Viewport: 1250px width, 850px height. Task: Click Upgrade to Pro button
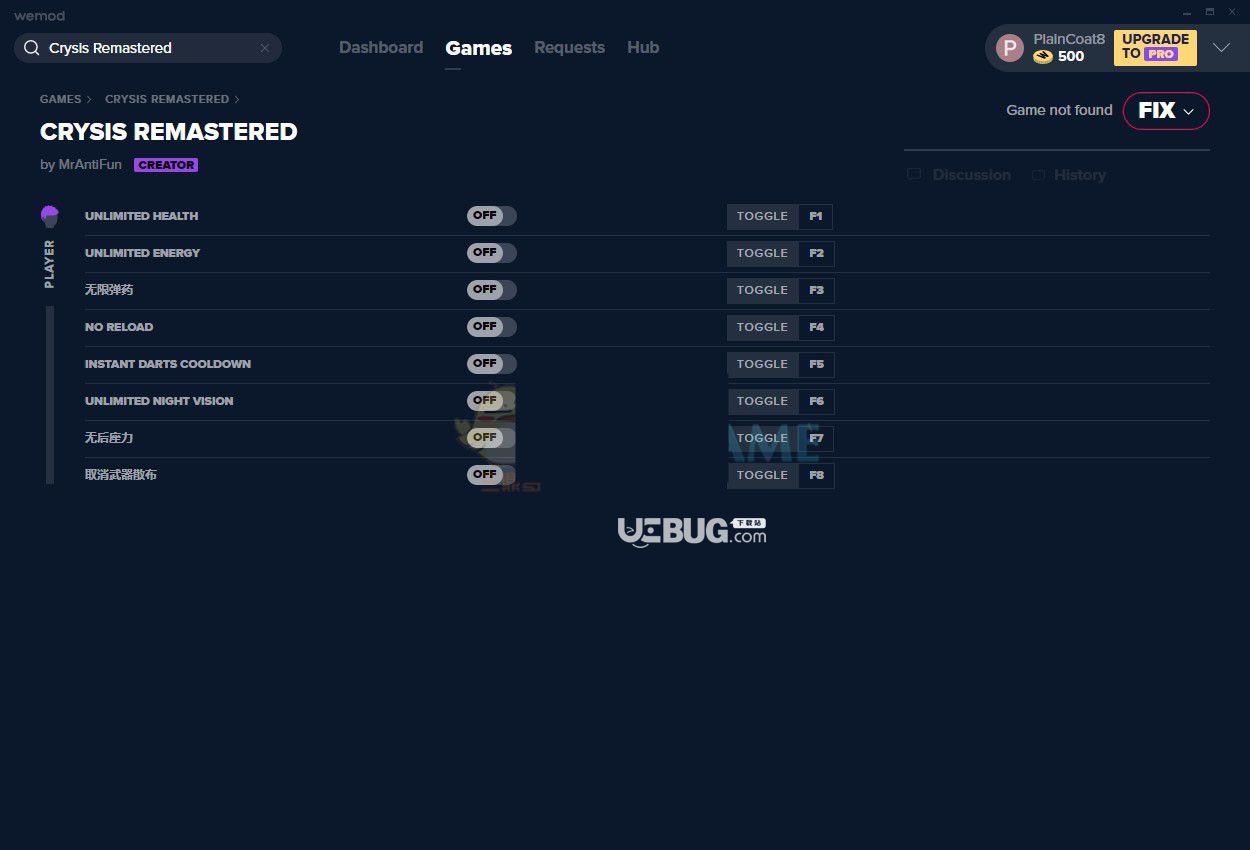[x=1155, y=48]
